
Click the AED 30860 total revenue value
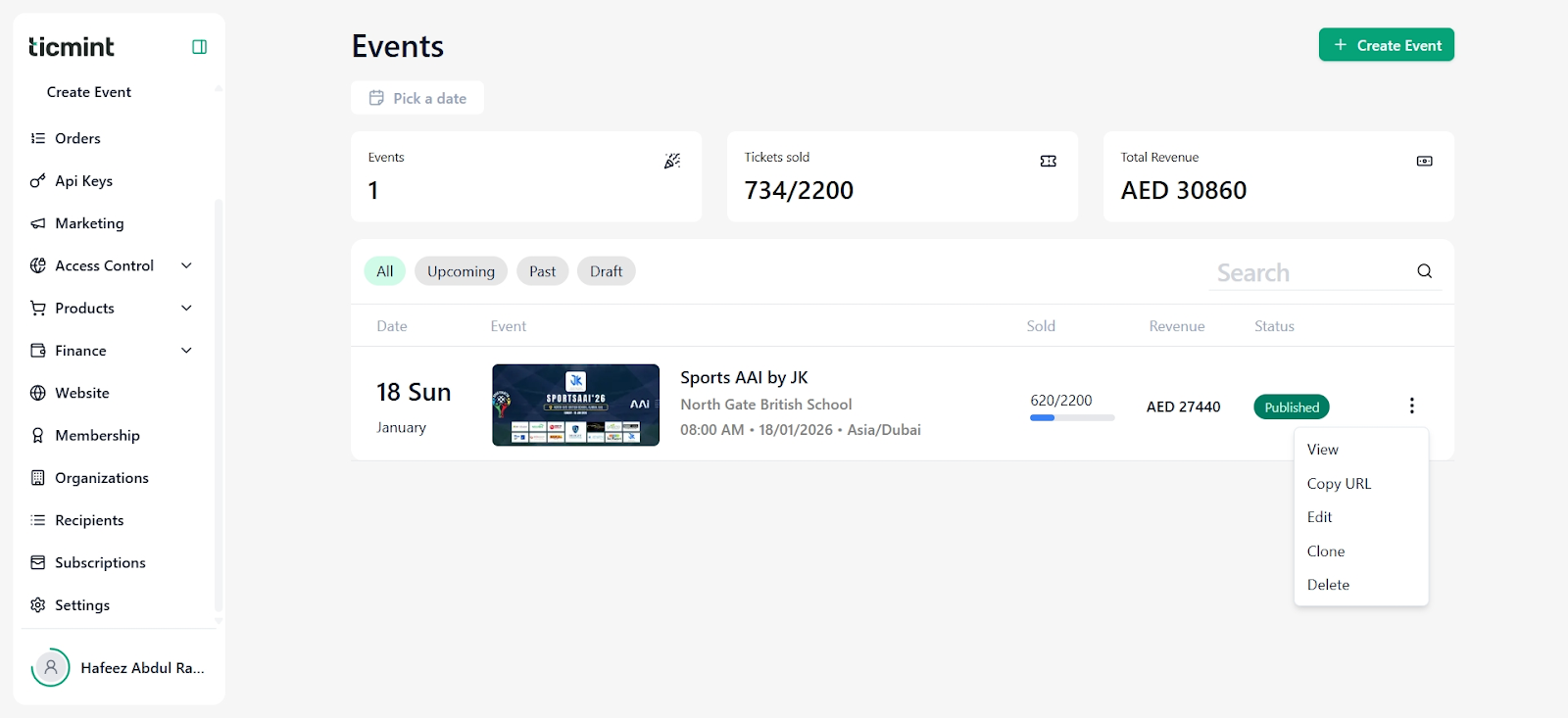point(1184,191)
